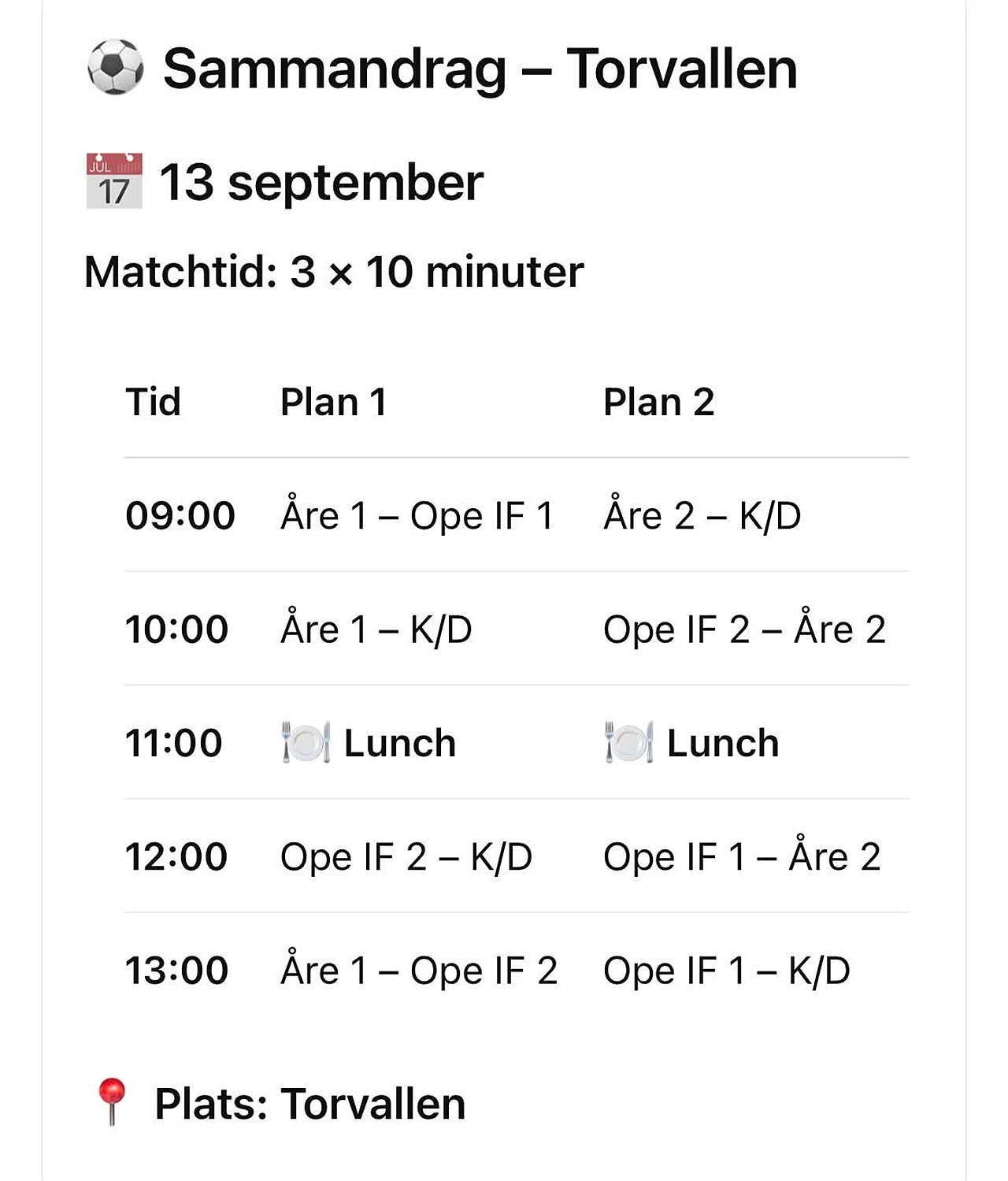This screenshot has height=1181, width=1008.
Task: Click the Åre 1 – Ope IF 2 match
Action: 419,970
